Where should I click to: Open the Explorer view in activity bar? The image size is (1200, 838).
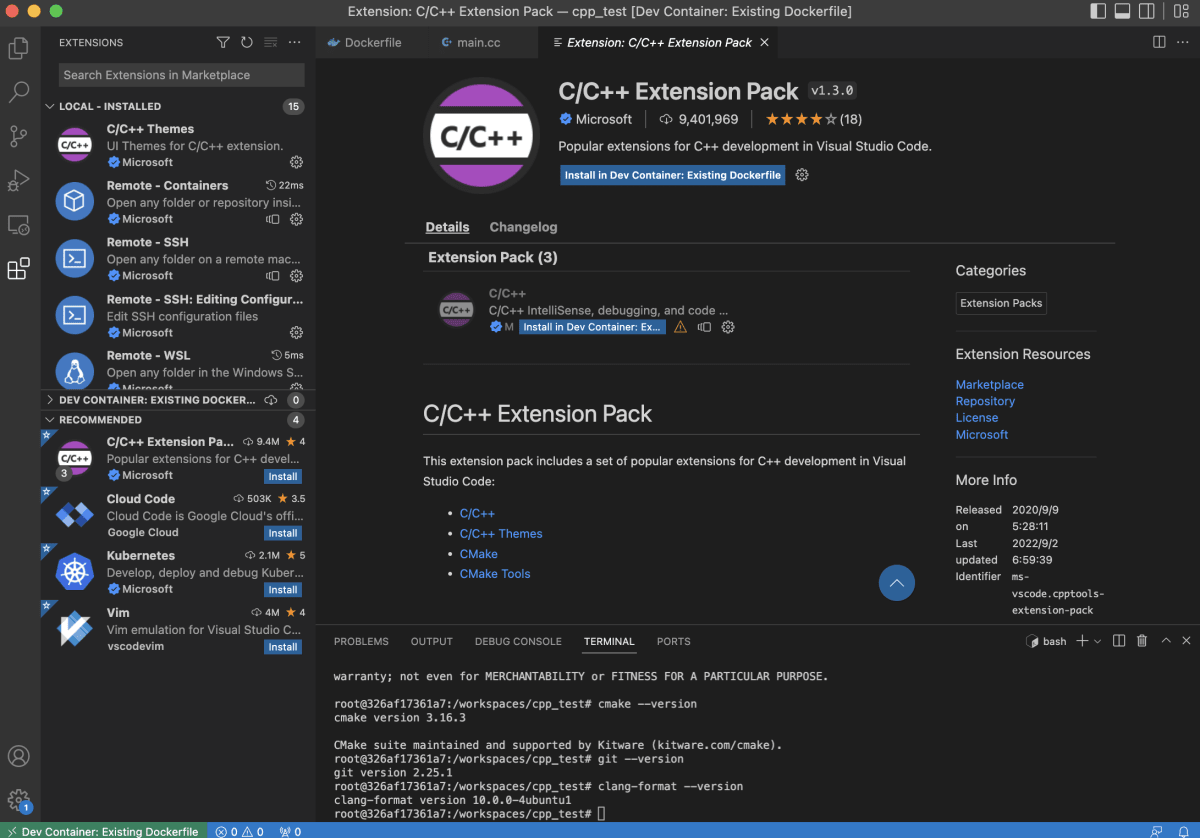[x=19, y=47]
